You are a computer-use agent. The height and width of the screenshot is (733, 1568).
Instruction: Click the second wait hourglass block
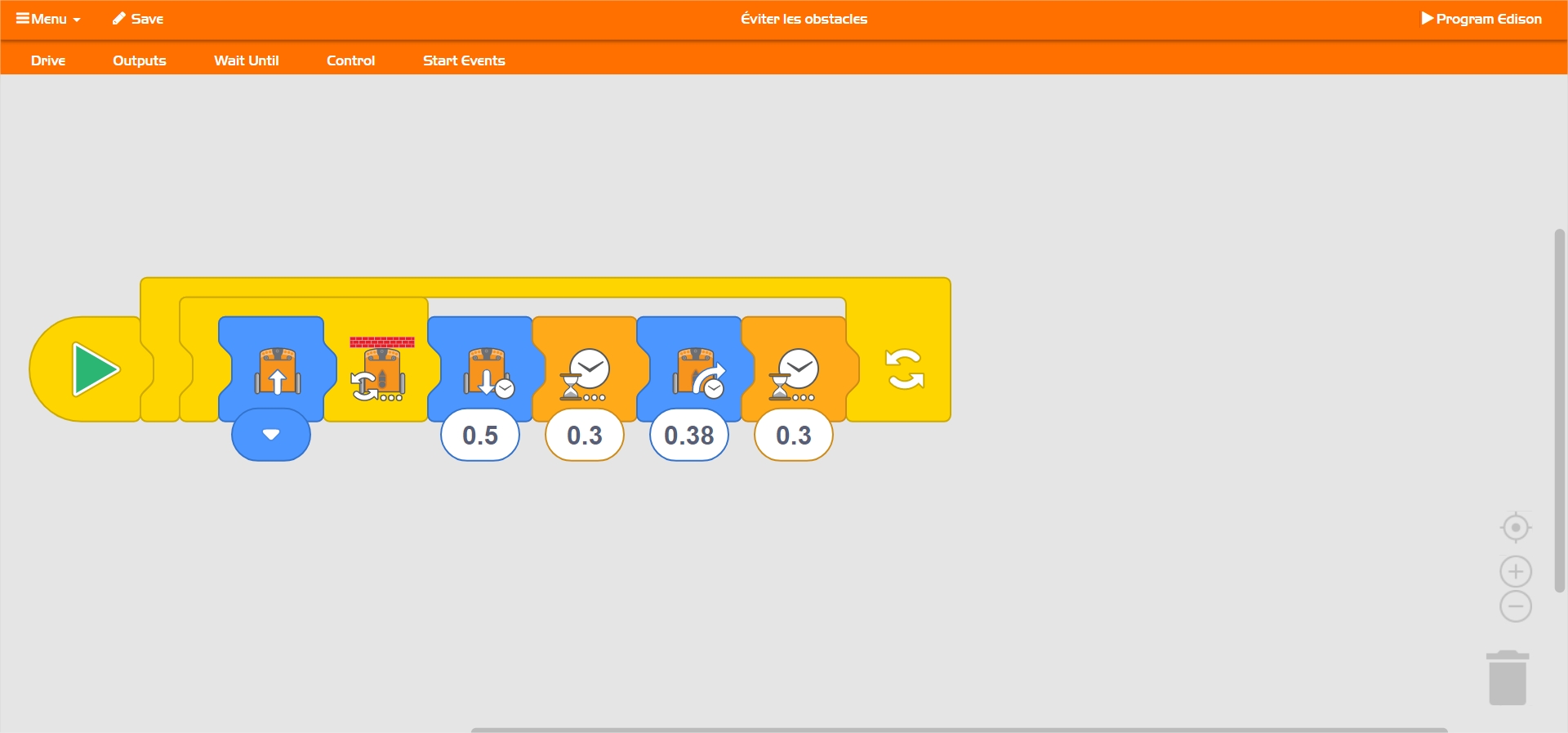coord(794,372)
